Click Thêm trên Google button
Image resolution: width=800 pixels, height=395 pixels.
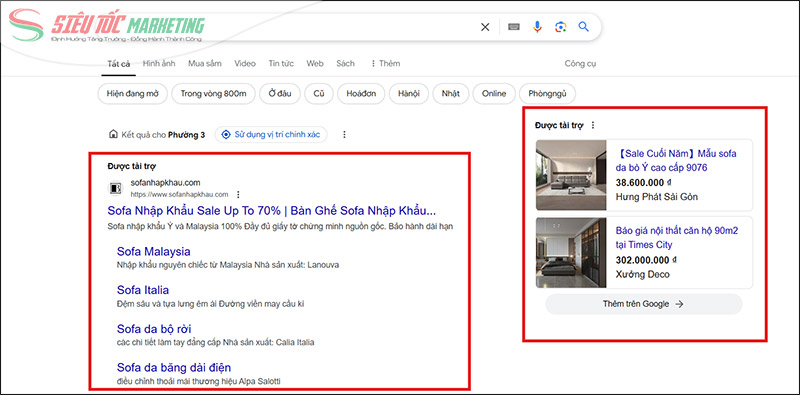tap(643, 304)
